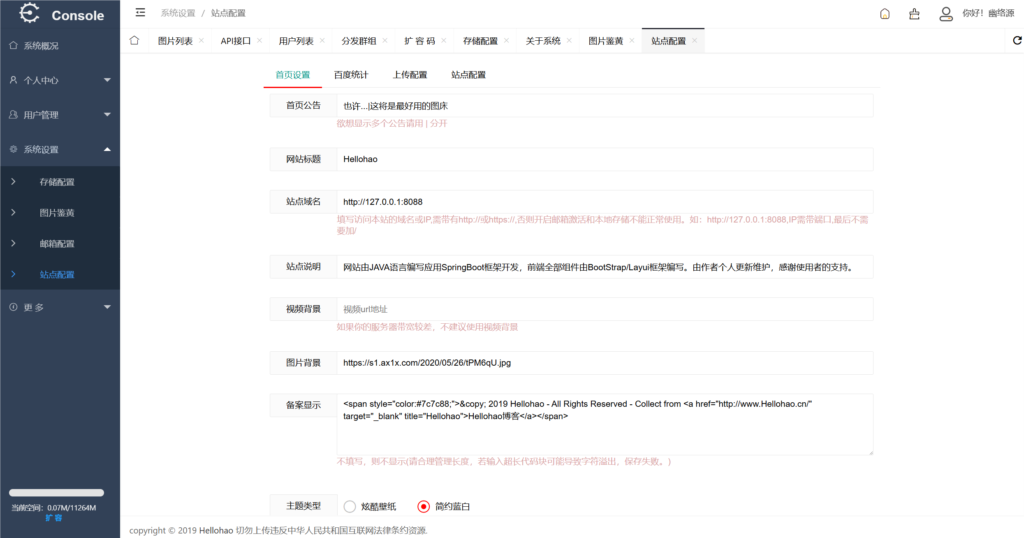Click the refresh icon at top right
The height and width of the screenshot is (538, 1024).
(x=1017, y=40)
